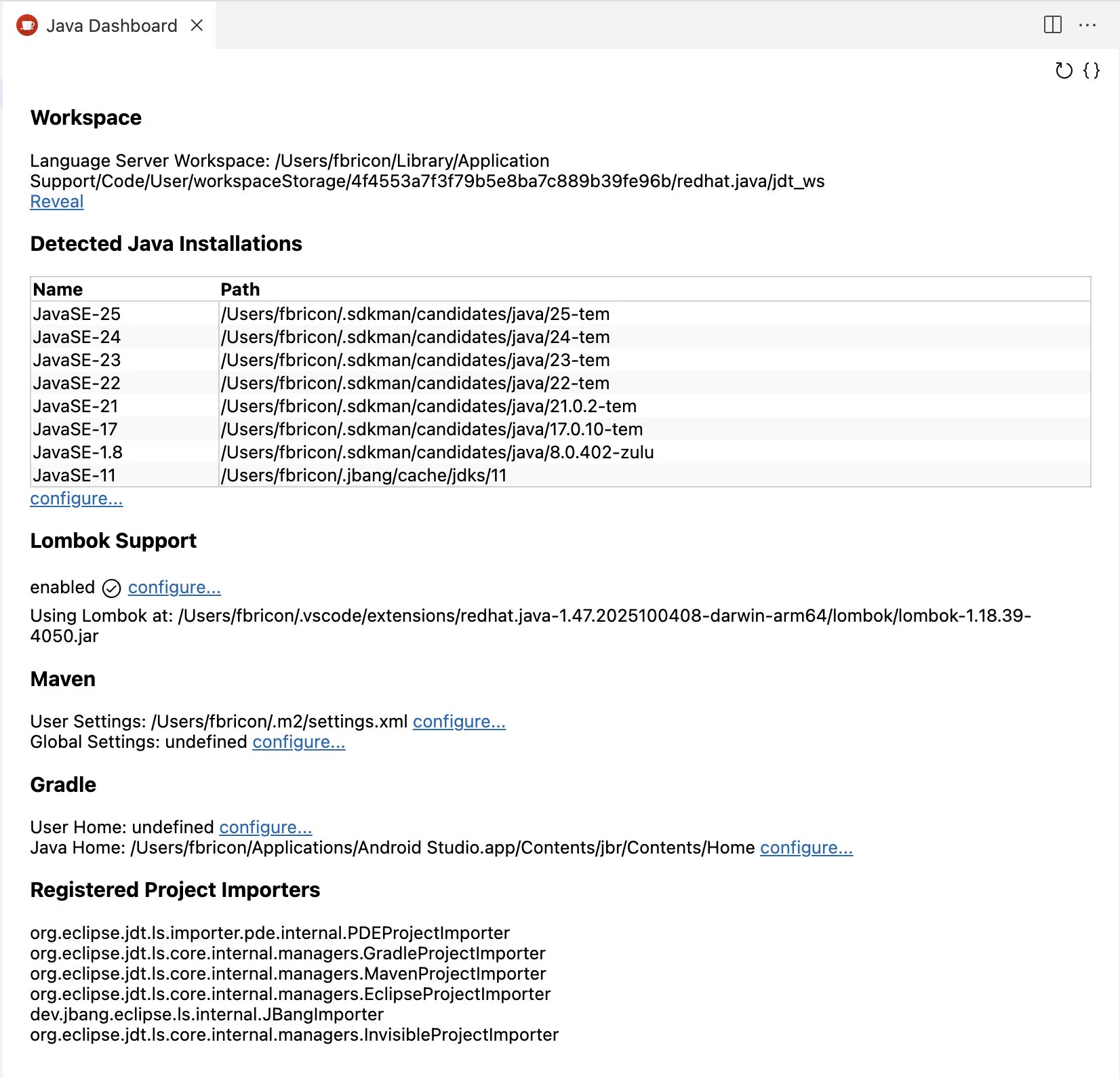The height and width of the screenshot is (1078, 1120).
Task: Click the Detected Java Installations heading
Action: coord(166,243)
